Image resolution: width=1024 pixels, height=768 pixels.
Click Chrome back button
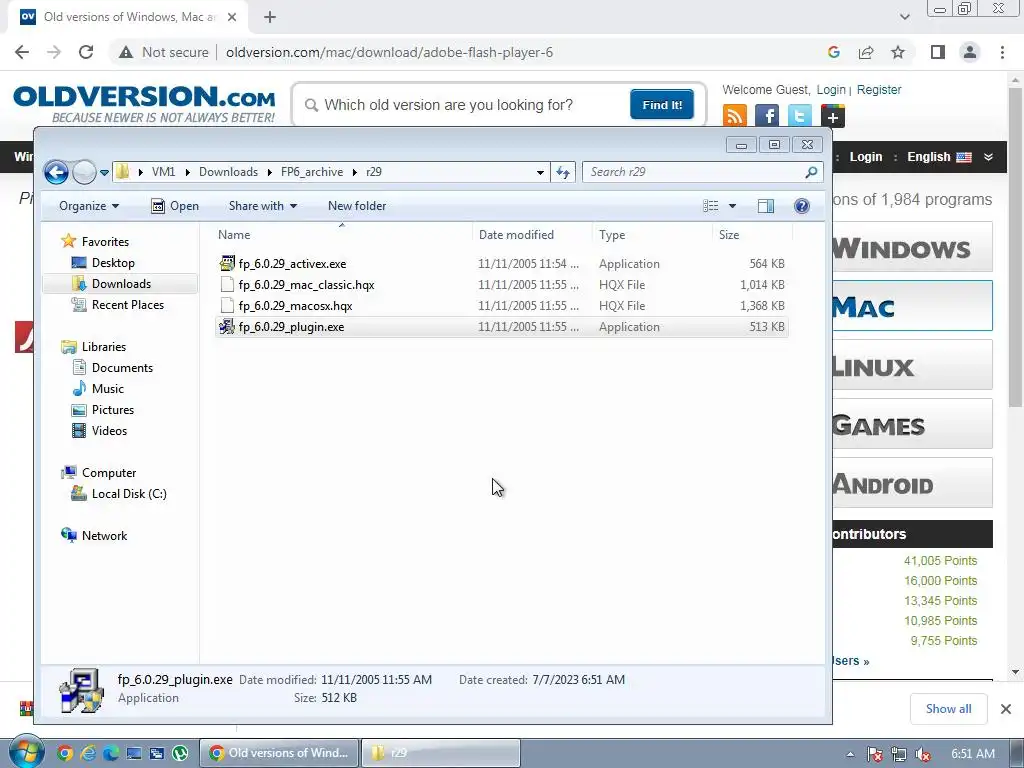coord(22,52)
